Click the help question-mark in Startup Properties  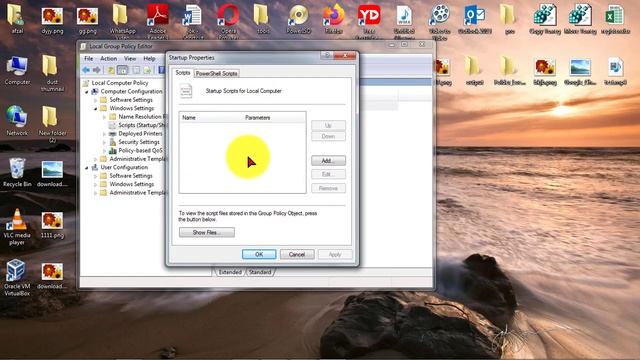coord(327,56)
